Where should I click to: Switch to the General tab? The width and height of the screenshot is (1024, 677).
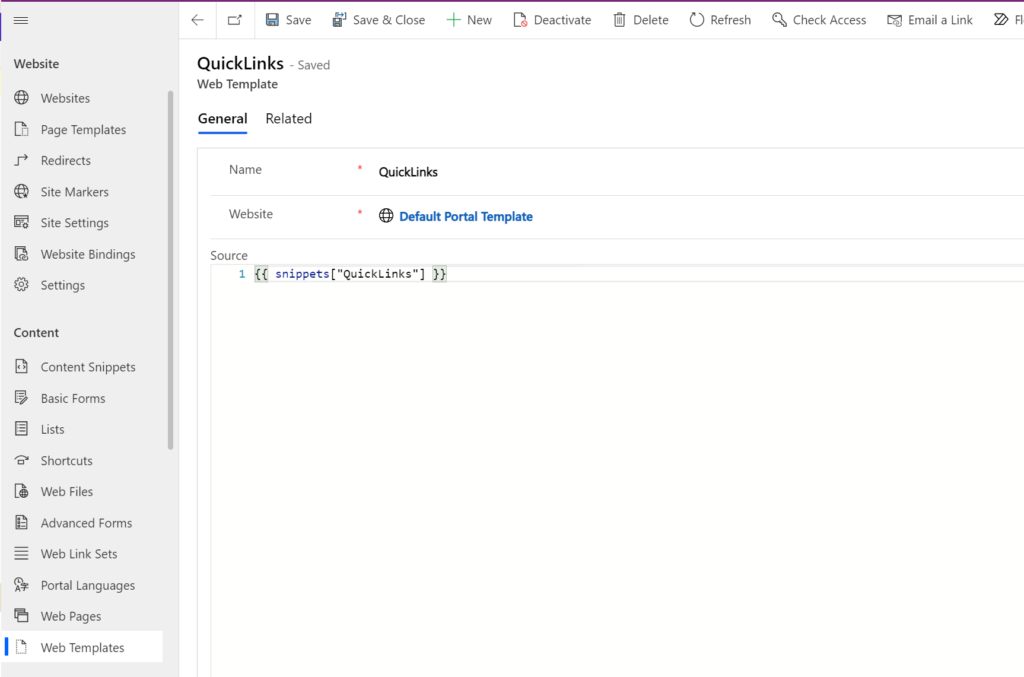point(223,119)
